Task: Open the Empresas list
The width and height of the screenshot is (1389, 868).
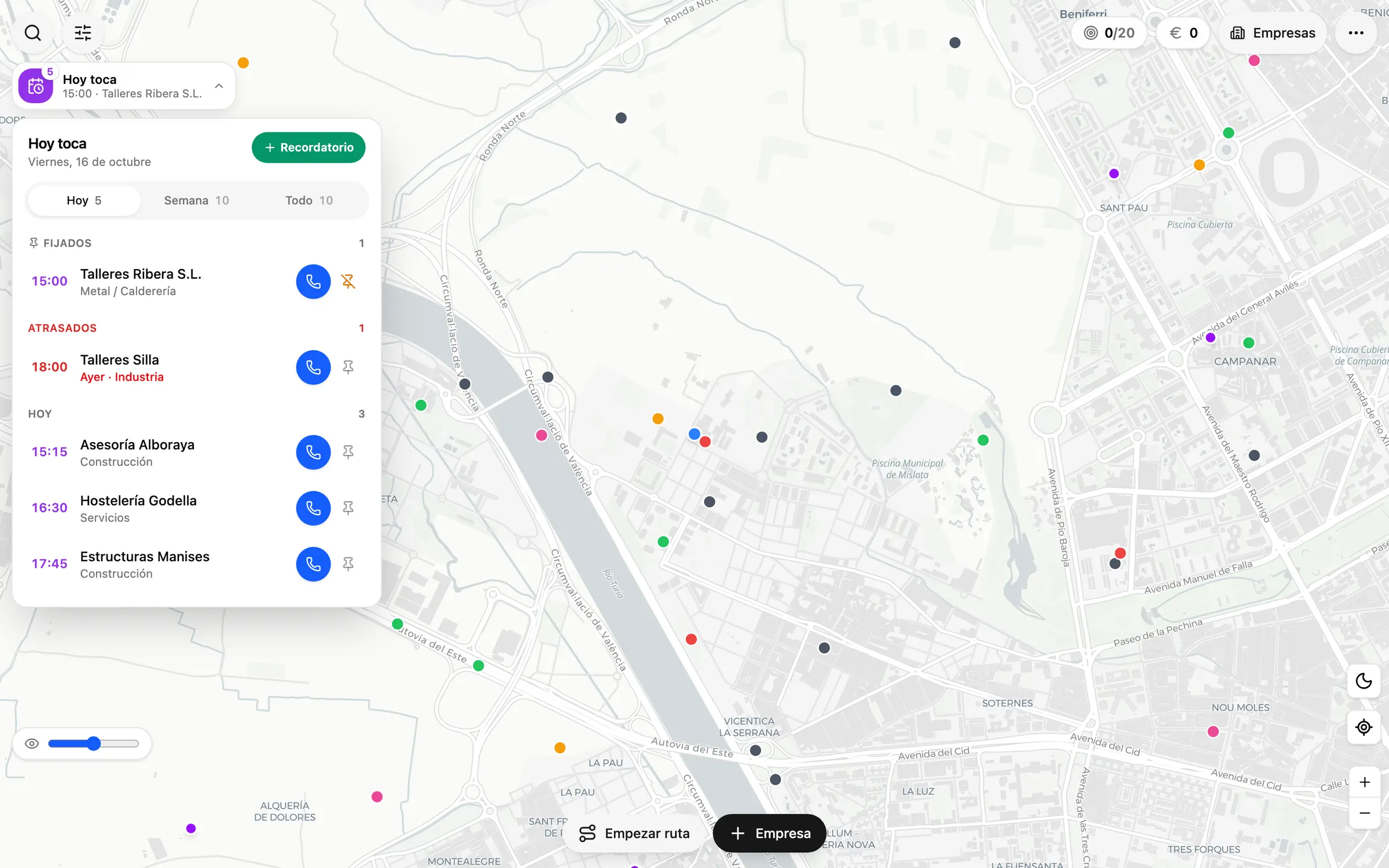Action: point(1273,33)
